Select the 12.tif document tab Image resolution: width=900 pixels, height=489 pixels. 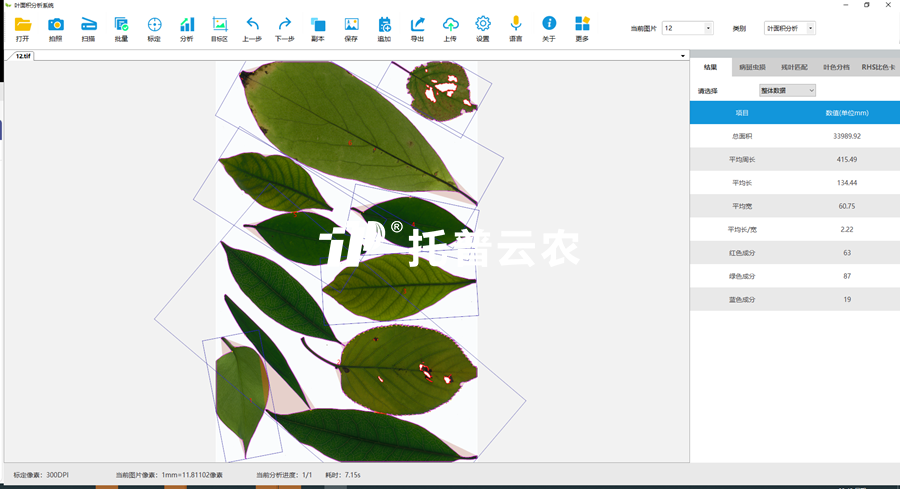click(23, 56)
